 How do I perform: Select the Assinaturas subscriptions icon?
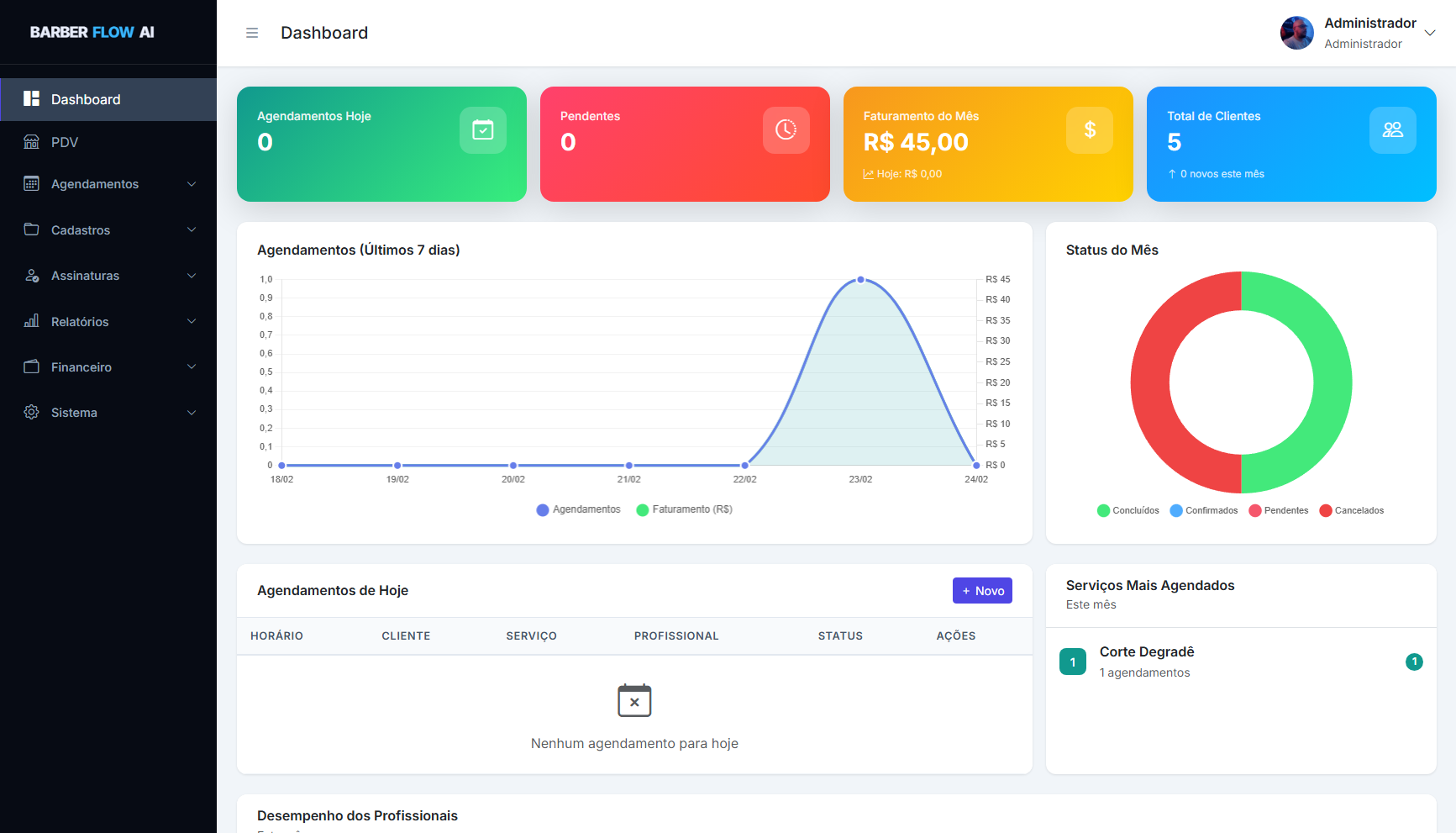pyautogui.click(x=31, y=275)
